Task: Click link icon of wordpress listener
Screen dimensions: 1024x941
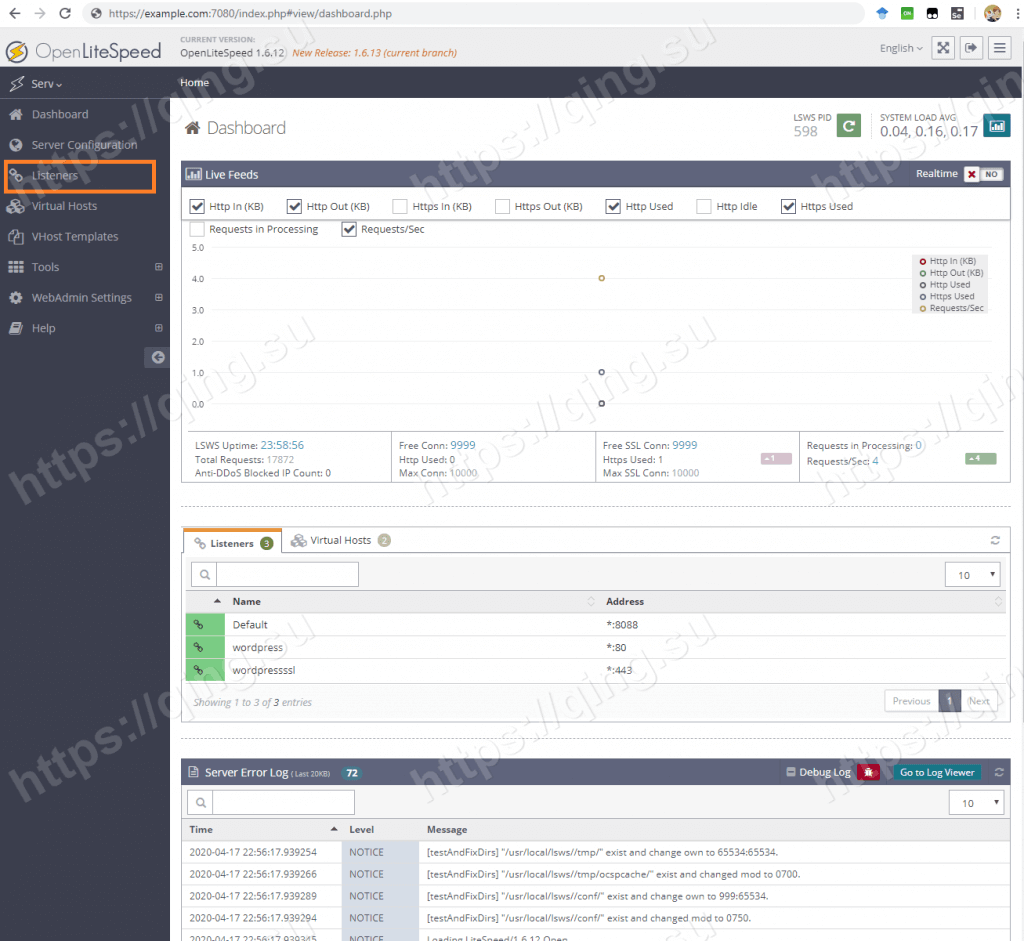Action: (199, 648)
